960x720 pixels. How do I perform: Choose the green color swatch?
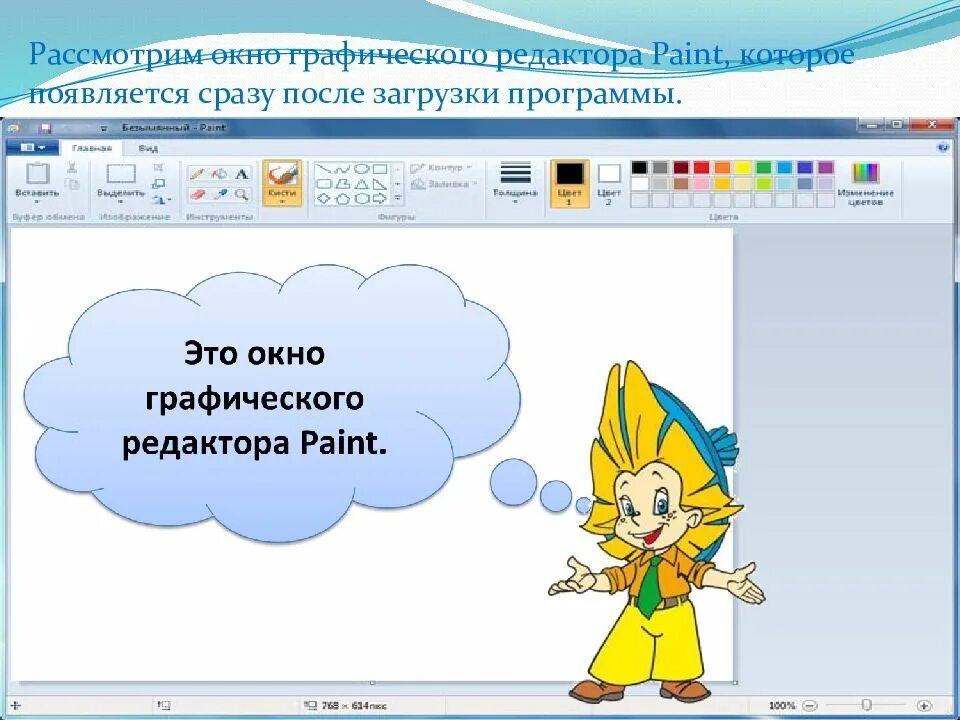point(764,168)
